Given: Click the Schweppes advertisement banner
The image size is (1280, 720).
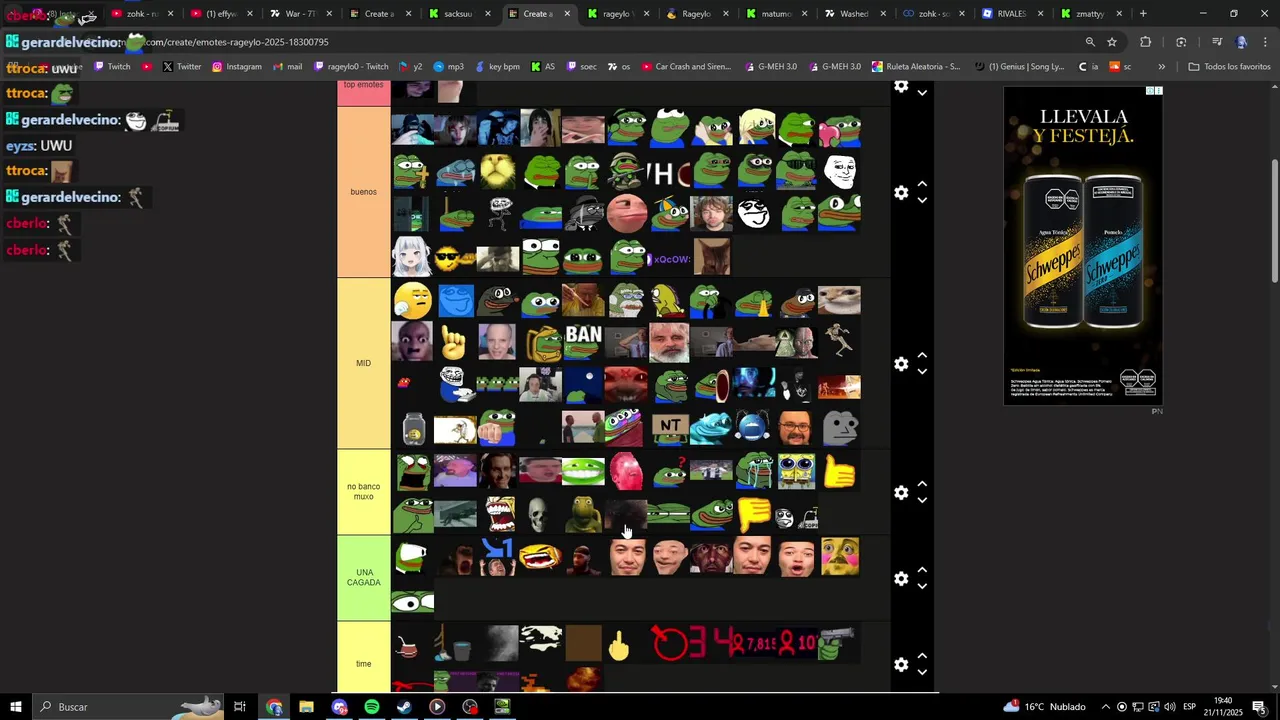Looking at the screenshot, I should click(1083, 245).
